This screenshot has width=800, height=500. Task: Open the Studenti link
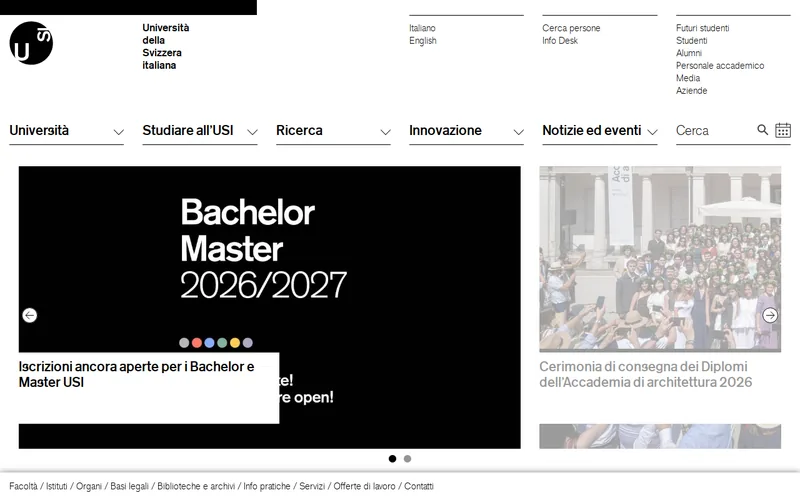pyautogui.click(x=691, y=41)
